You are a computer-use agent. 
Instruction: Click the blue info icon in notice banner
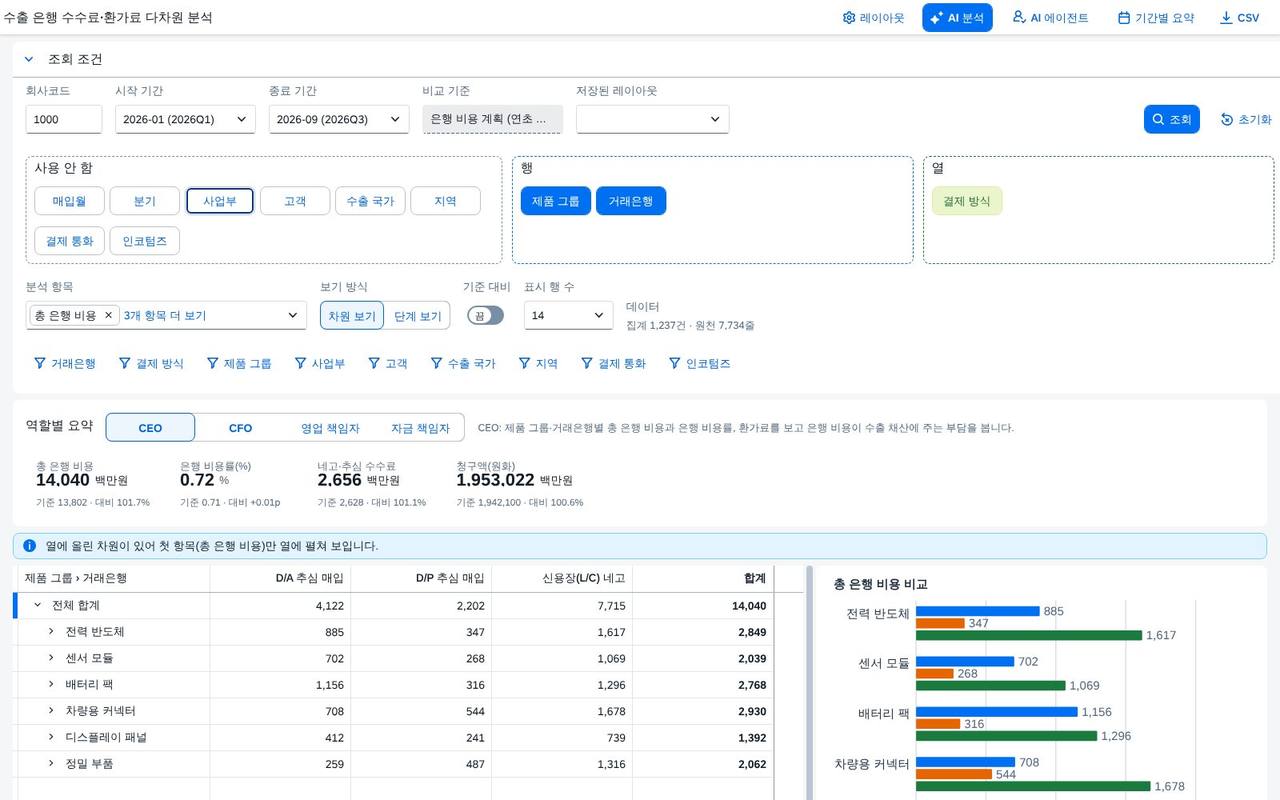(x=29, y=546)
